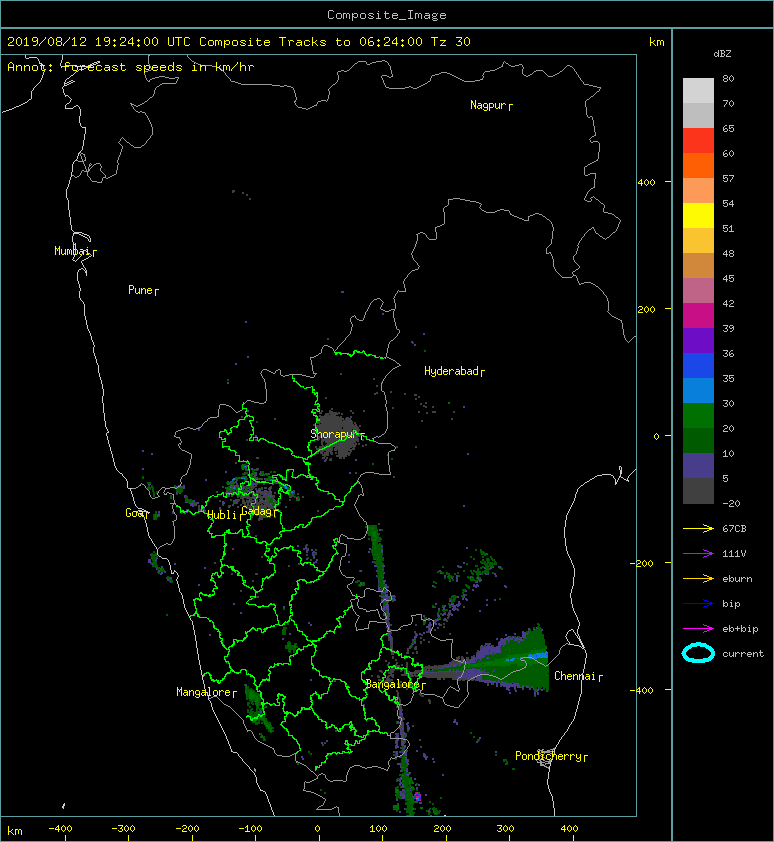Viewport: 774px width, 842px height.
Task: Click the yellow 67CB arrow legend icon
Action: [698, 528]
